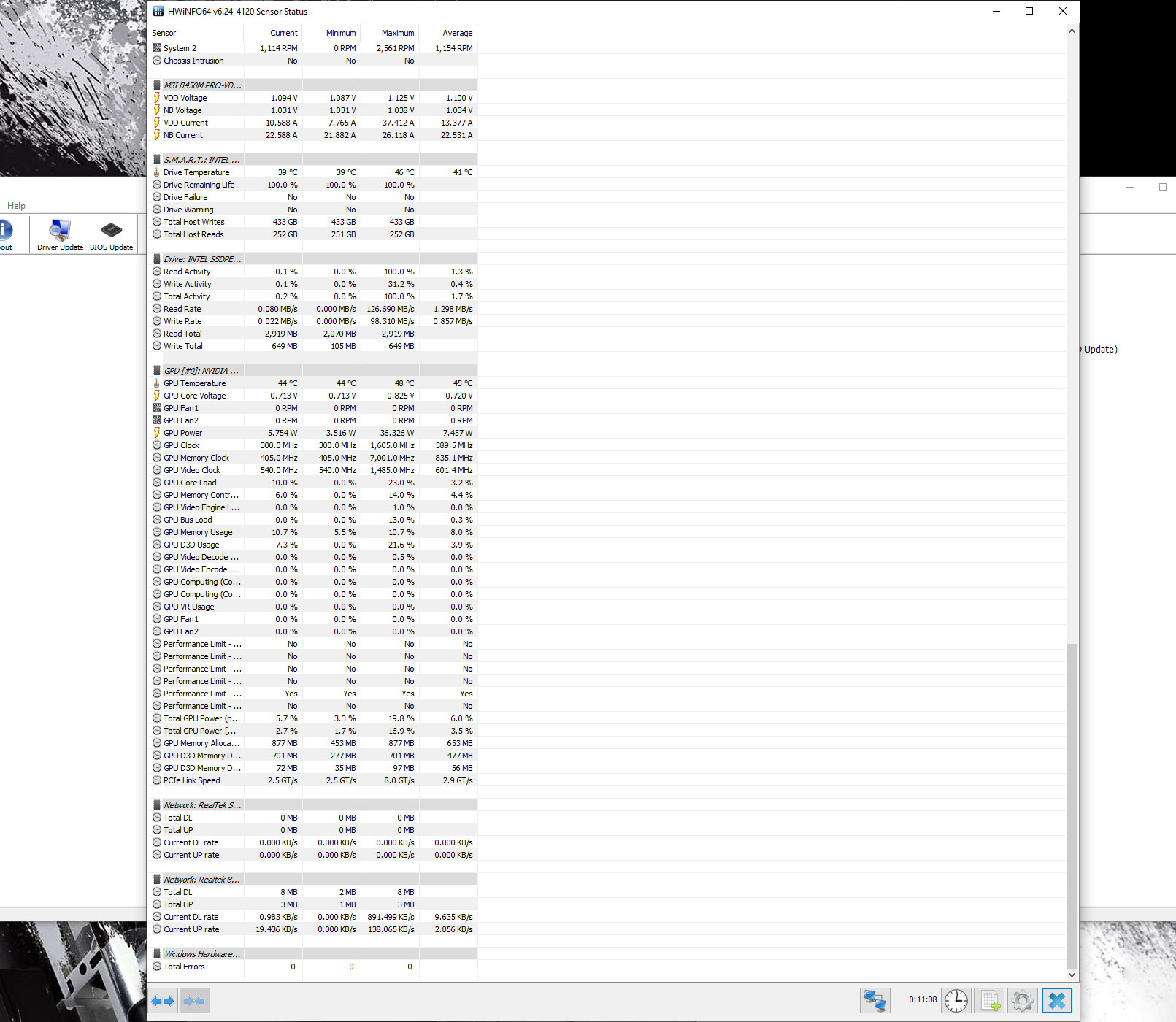Click the Average column header
This screenshot has width=1176, height=1022.
point(448,33)
